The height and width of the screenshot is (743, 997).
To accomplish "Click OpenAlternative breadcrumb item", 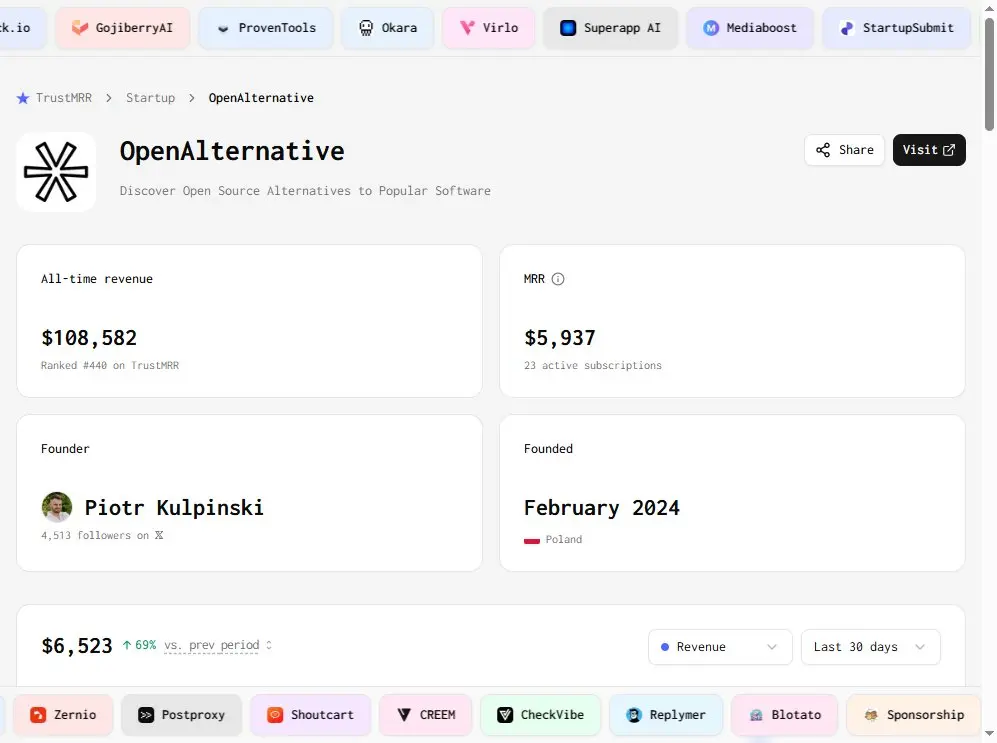I will coord(261,98).
